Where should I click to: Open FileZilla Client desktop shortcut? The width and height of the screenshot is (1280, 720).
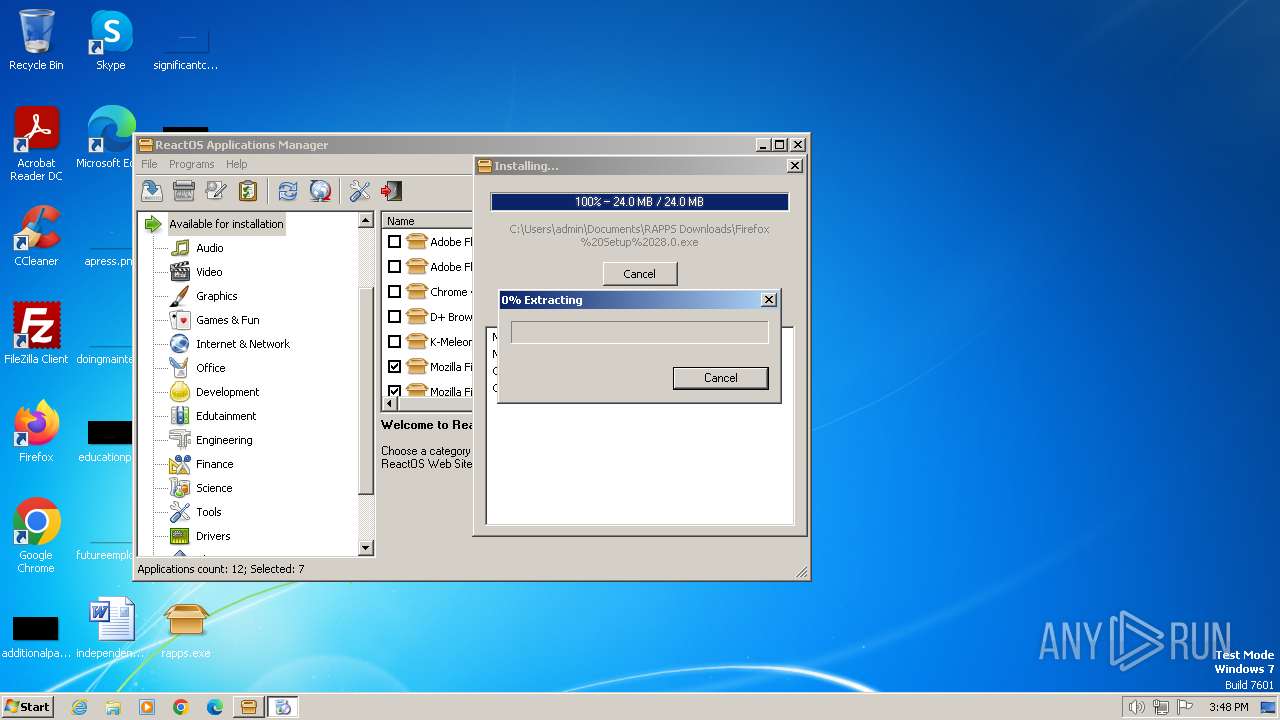[36, 334]
